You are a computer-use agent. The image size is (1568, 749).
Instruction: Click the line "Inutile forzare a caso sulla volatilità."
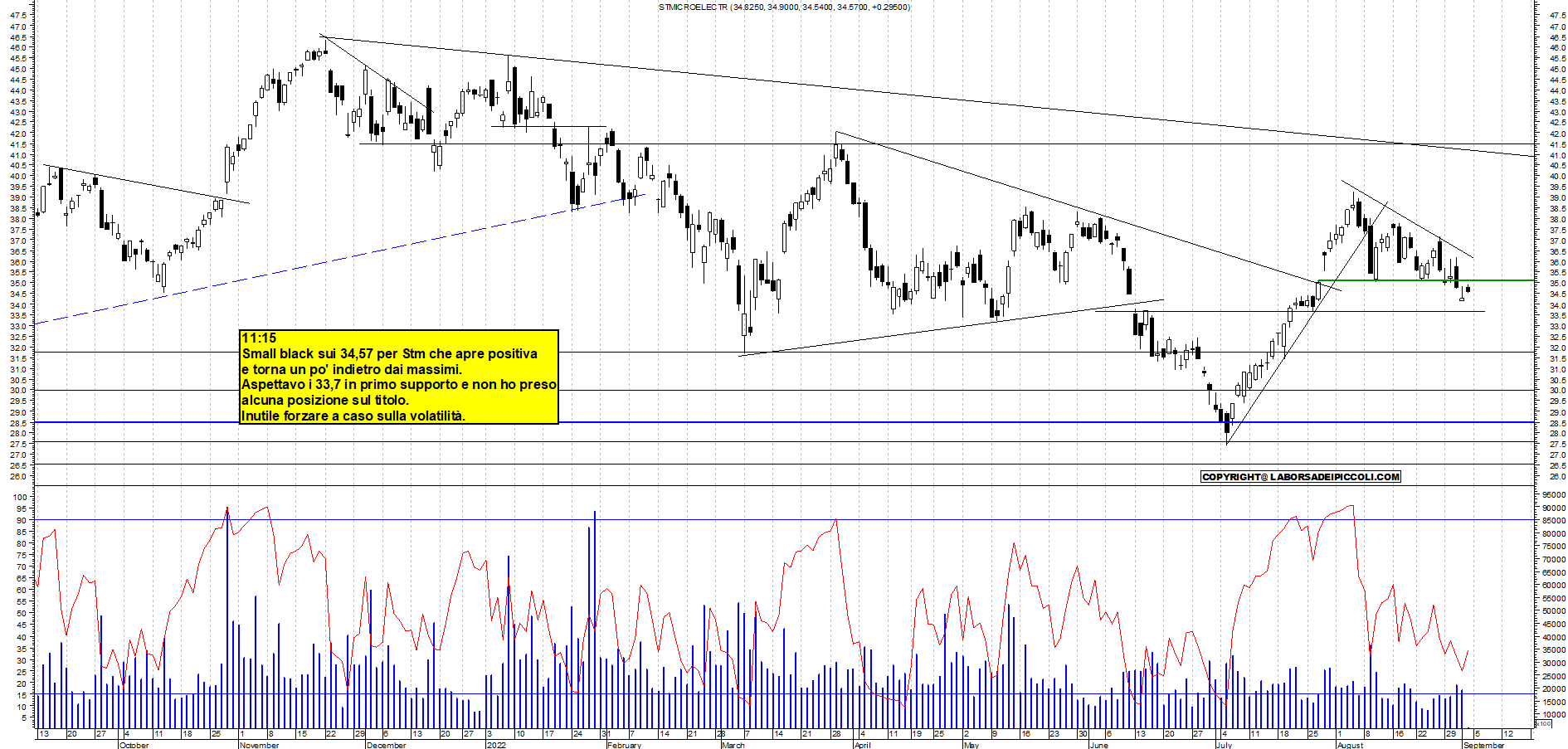point(353,416)
